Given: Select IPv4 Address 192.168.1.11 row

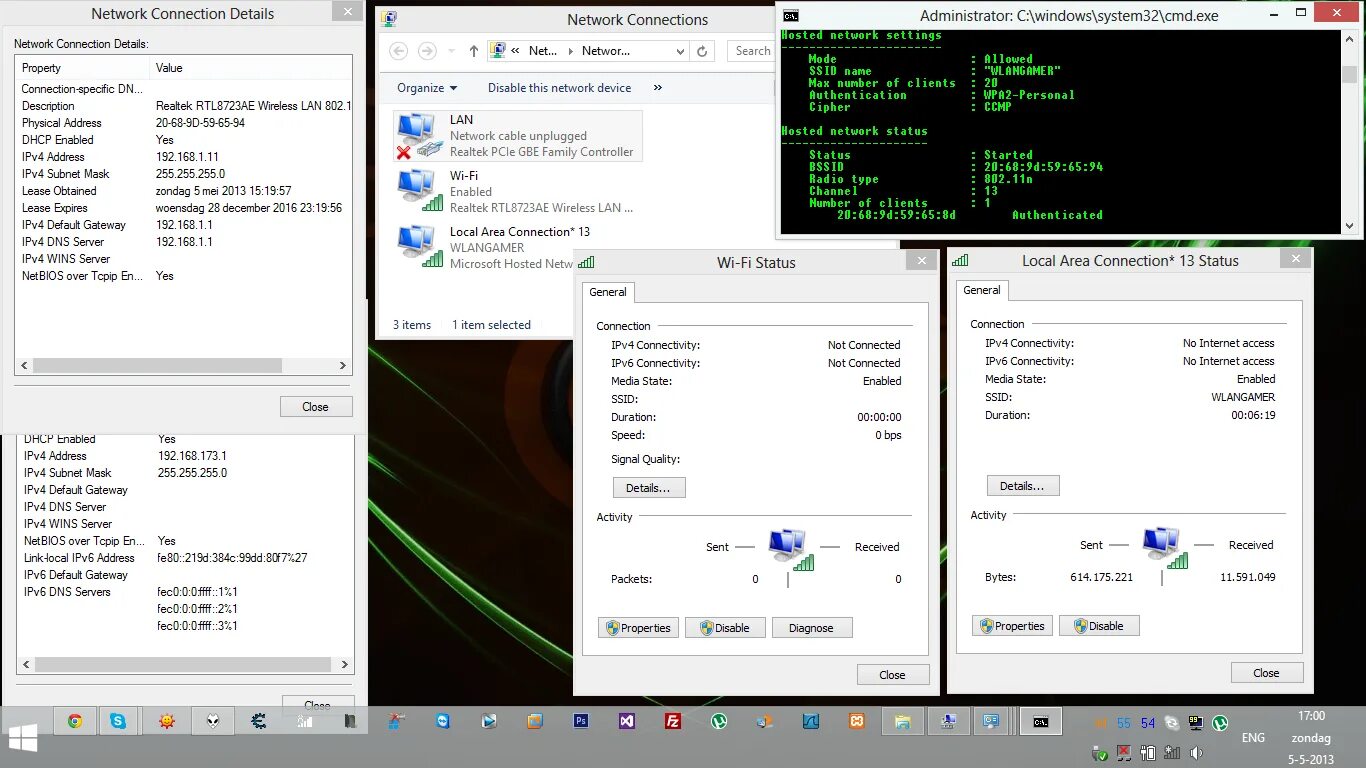Looking at the screenshot, I should [184, 157].
